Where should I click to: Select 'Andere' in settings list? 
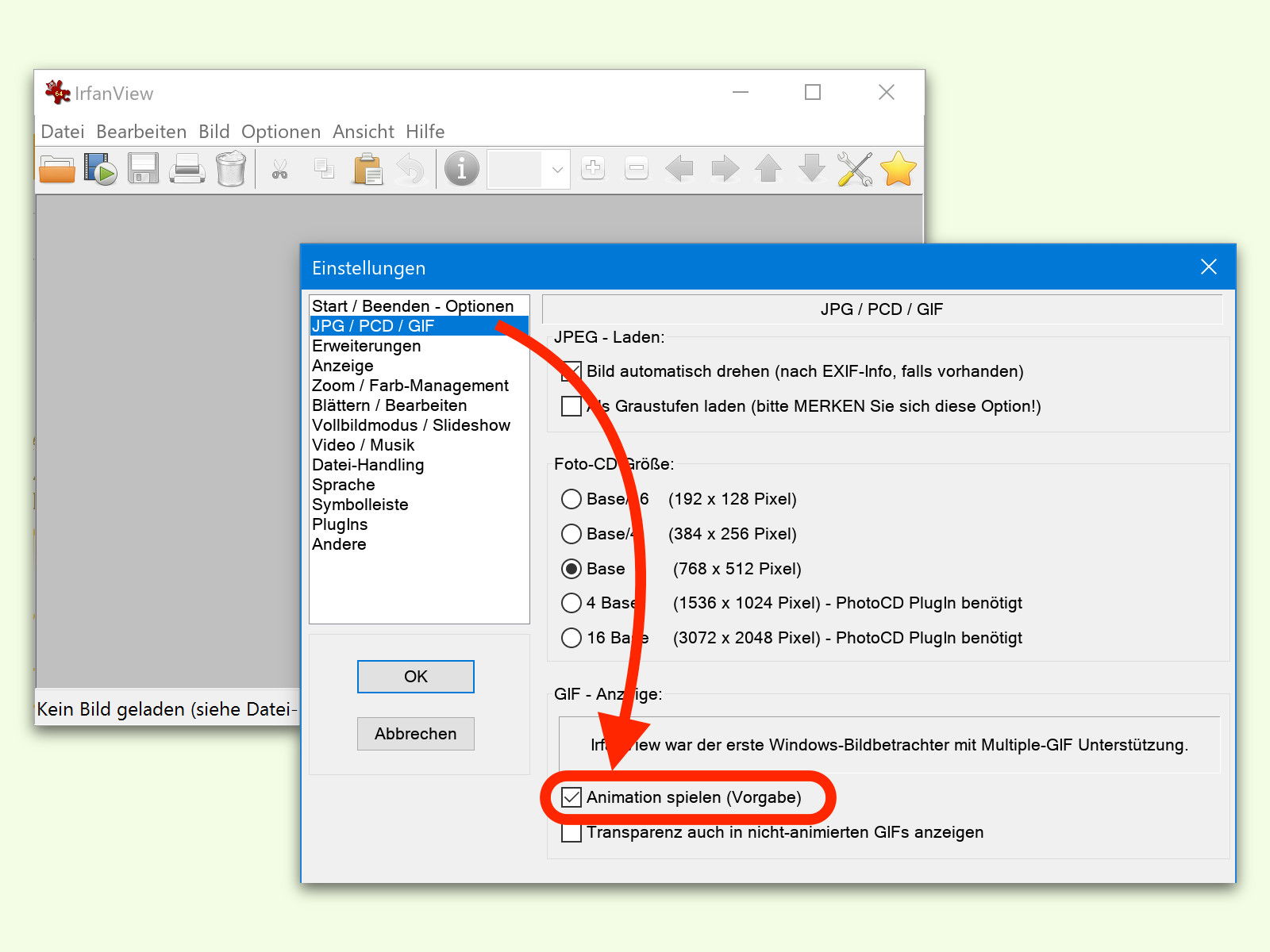pyautogui.click(x=419, y=544)
